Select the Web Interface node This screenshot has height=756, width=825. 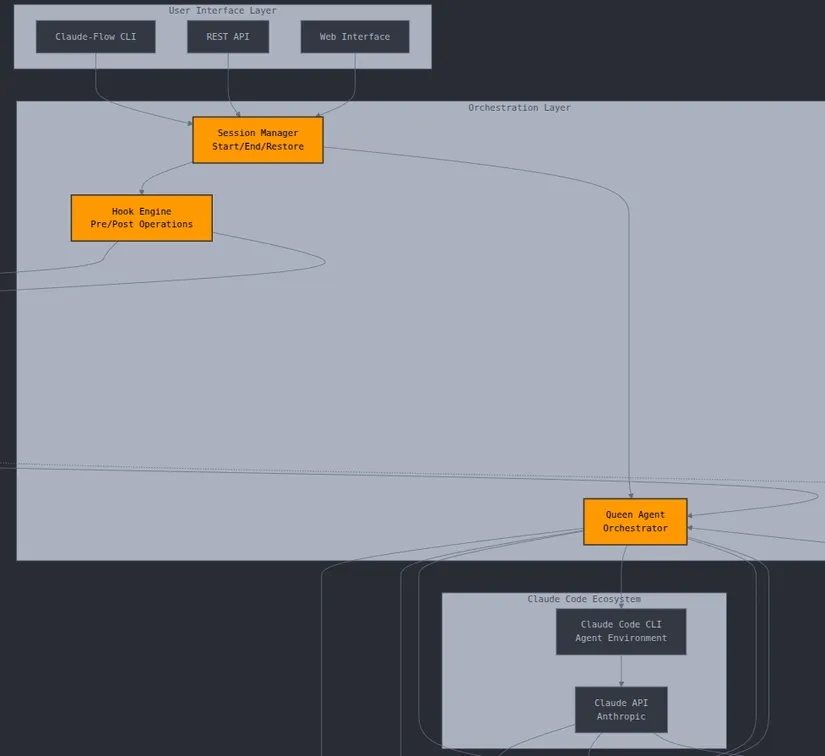tap(354, 36)
